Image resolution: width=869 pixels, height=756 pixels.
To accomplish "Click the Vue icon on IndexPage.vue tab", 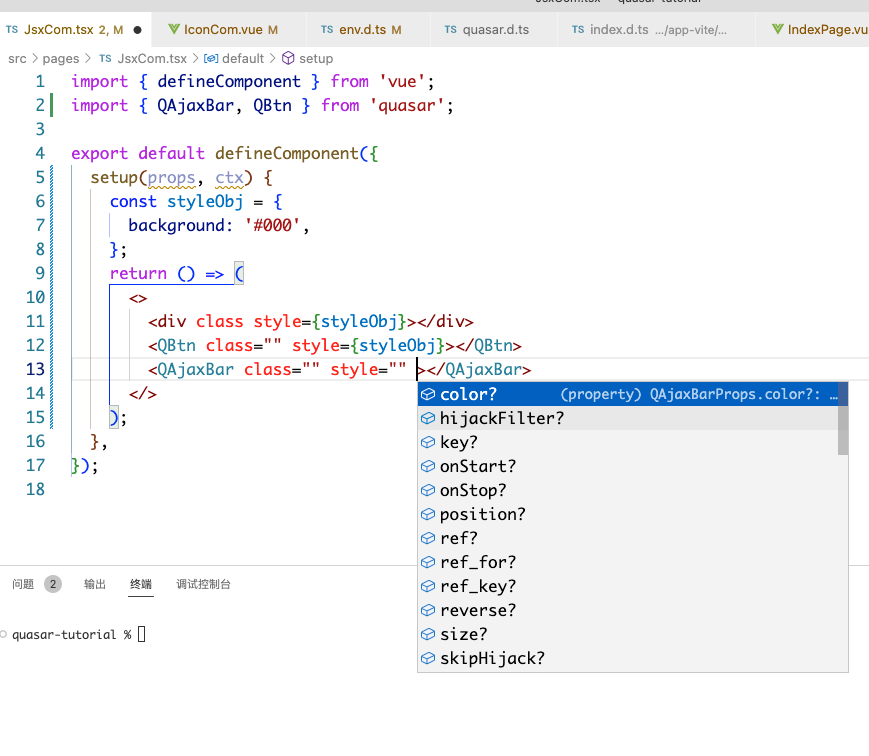I will coord(778,29).
